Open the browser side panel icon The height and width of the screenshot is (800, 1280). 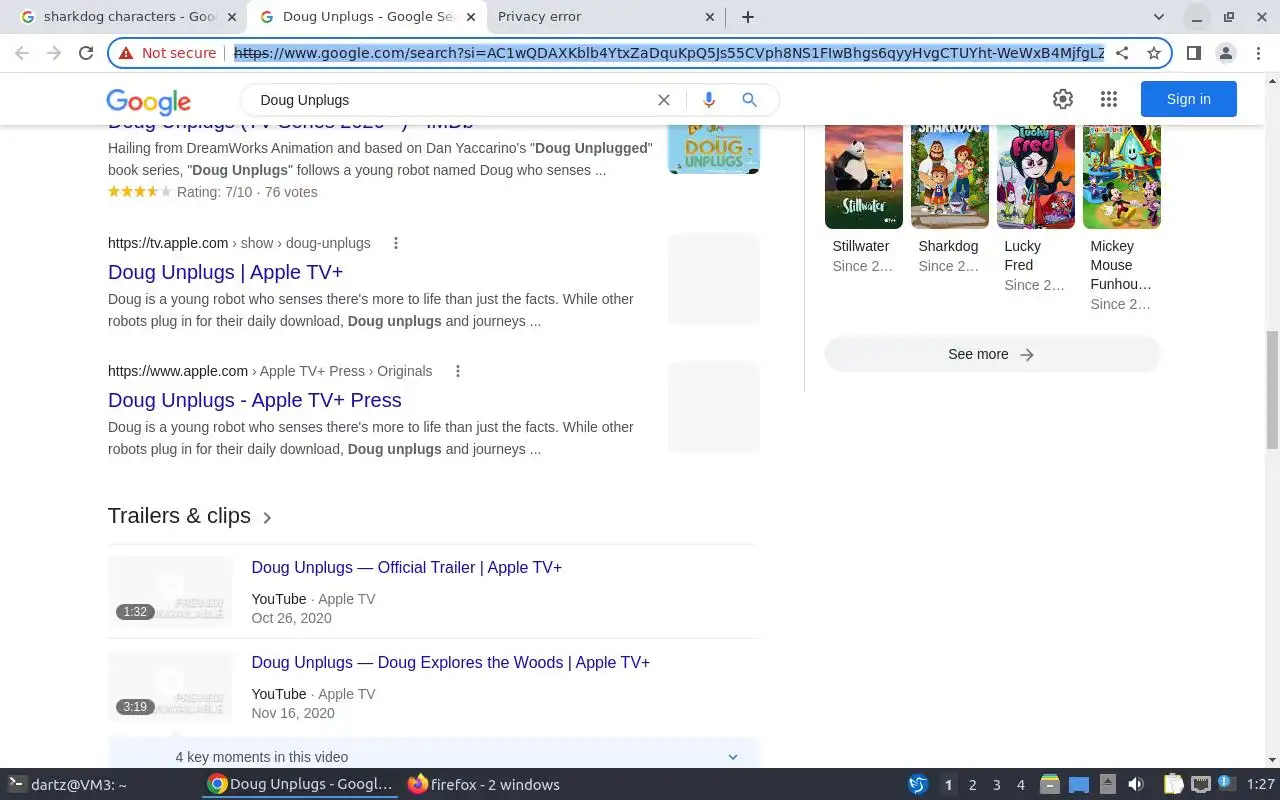pyautogui.click(x=1193, y=53)
